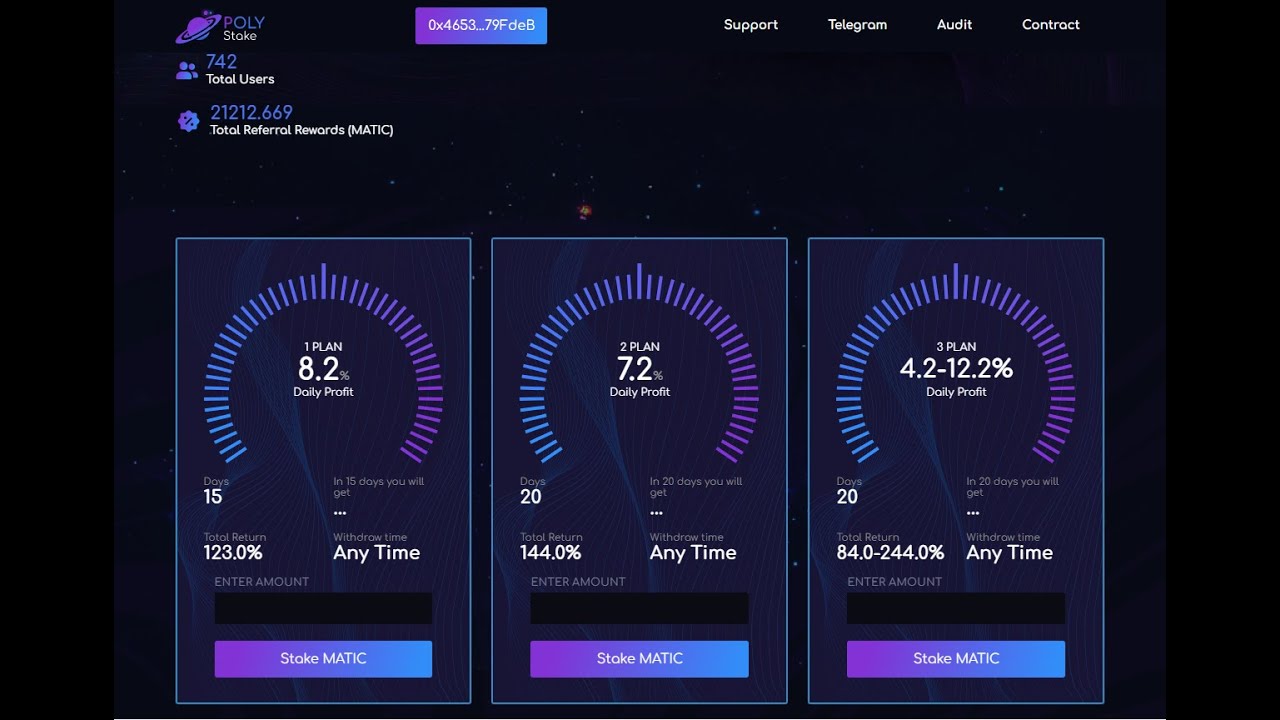
Task: Click Stake MATIC button for Plan 1
Action: click(323, 659)
